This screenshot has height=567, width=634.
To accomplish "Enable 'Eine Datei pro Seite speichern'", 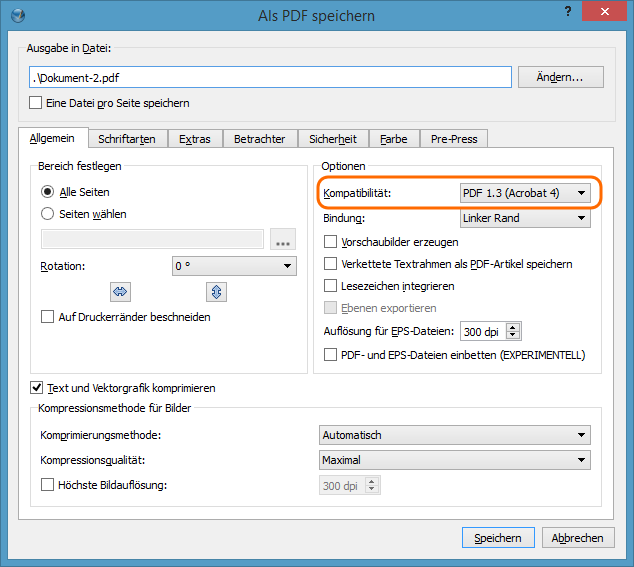I will 37,103.
